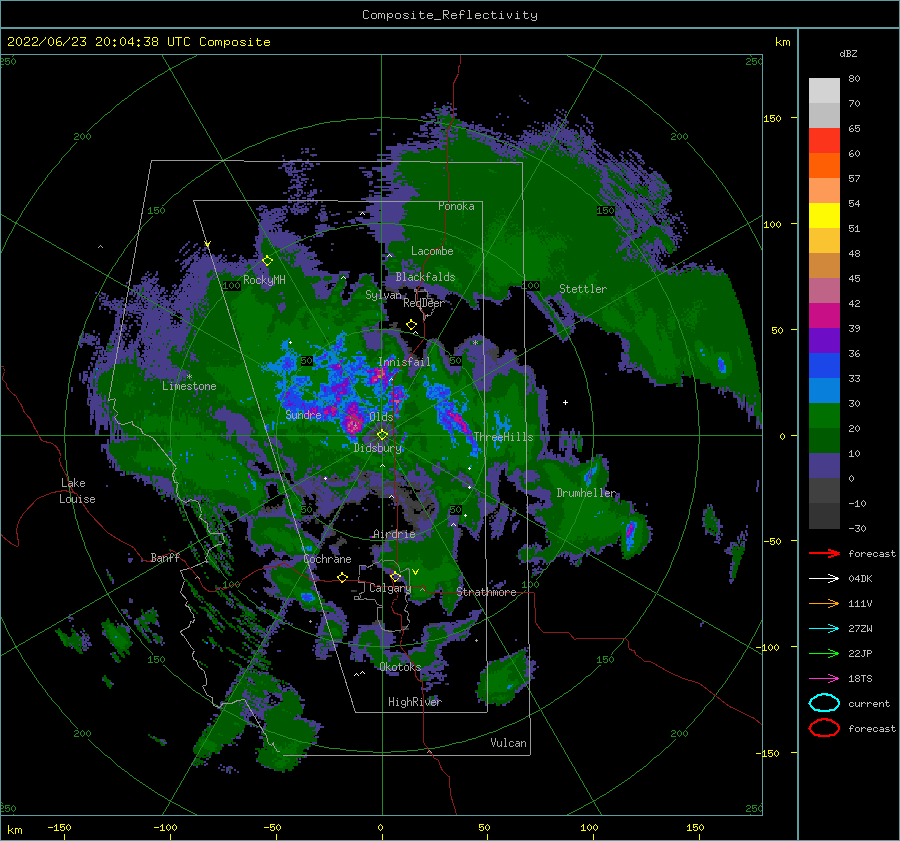Select the RockyMH label on map
The height and width of the screenshot is (841, 900).
coord(264,280)
